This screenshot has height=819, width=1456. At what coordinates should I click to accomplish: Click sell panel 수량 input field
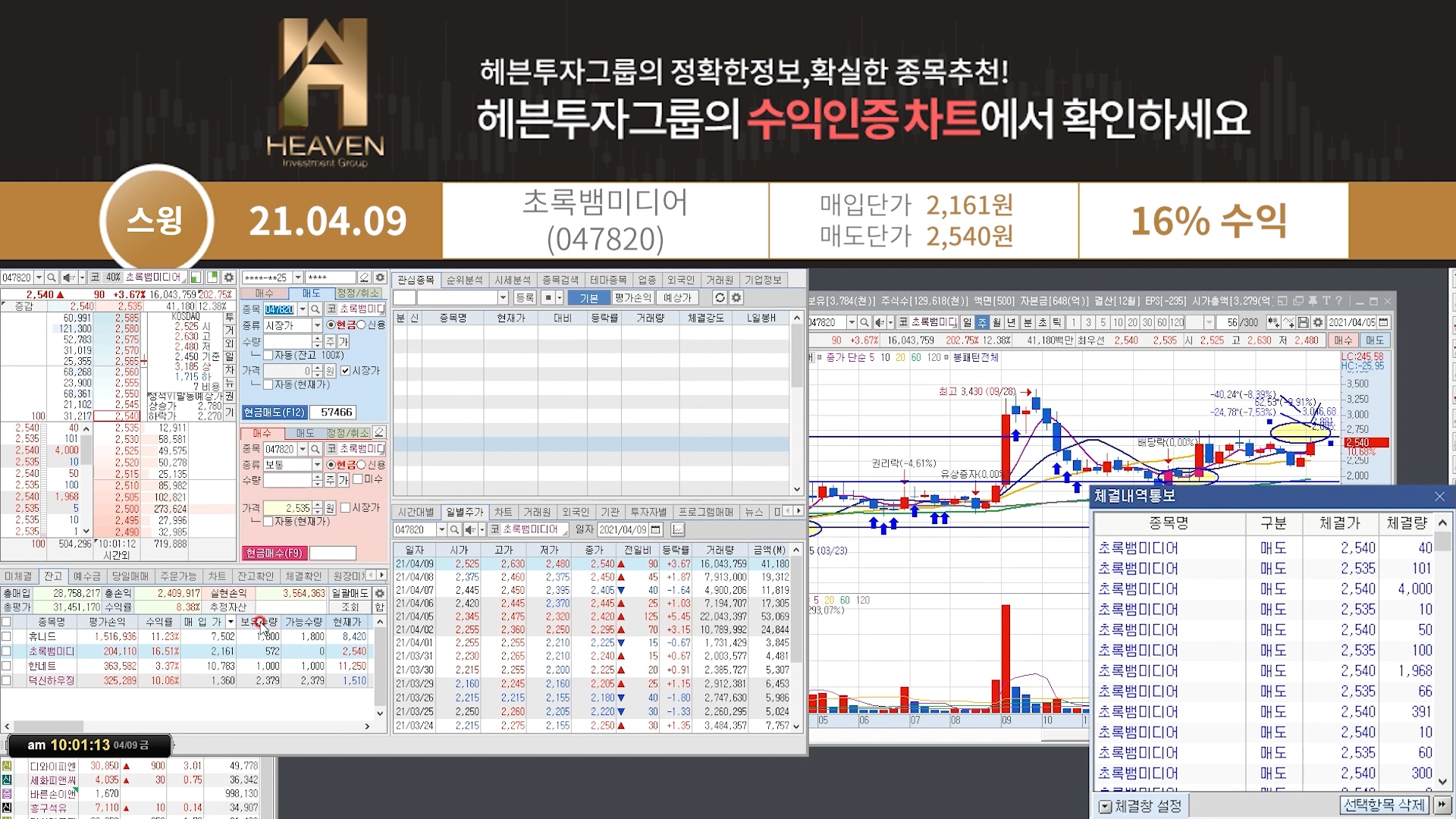(x=287, y=342)
